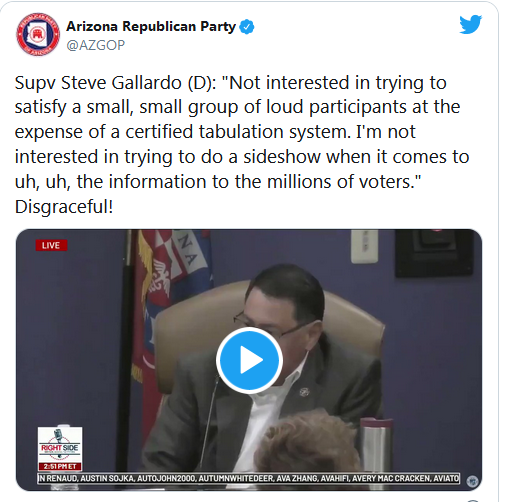Viewport: 515px width, 502px height.
Task: Open the Arizona Republican Party profile avatar
Action: pyautogui.click(x=38, y=34)
